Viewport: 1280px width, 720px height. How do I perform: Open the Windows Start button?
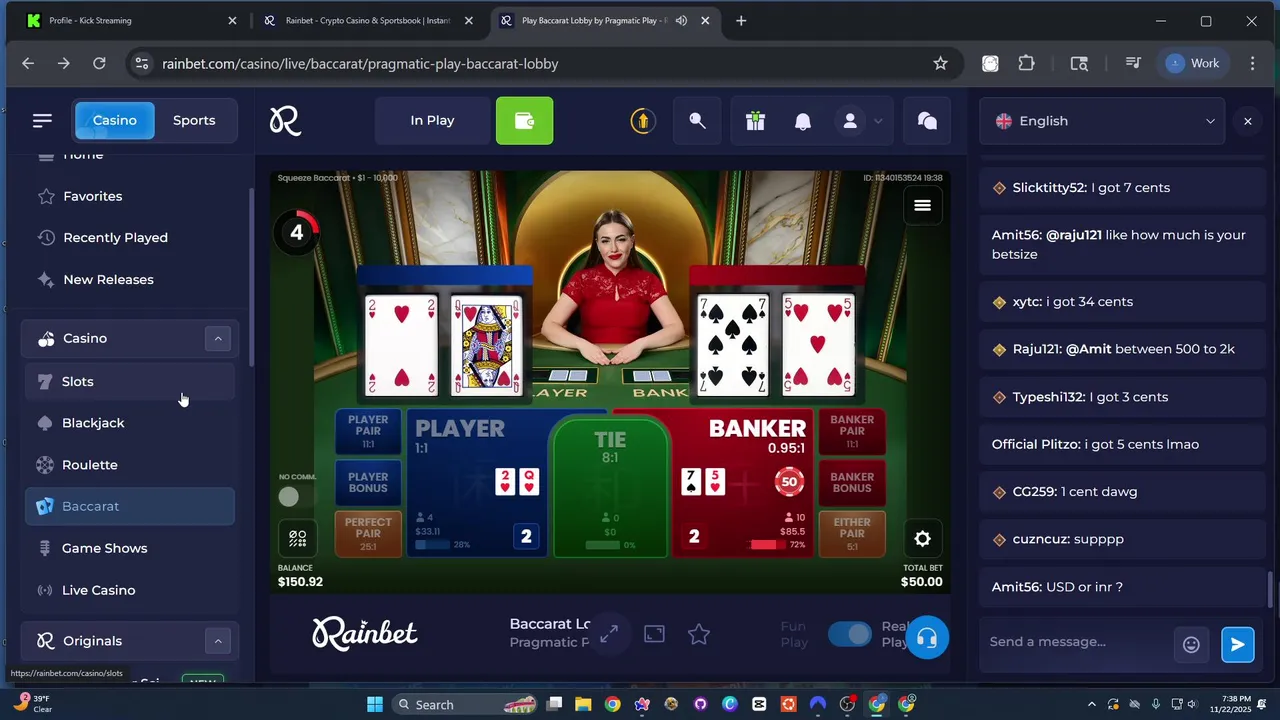[x=375, y=704]
